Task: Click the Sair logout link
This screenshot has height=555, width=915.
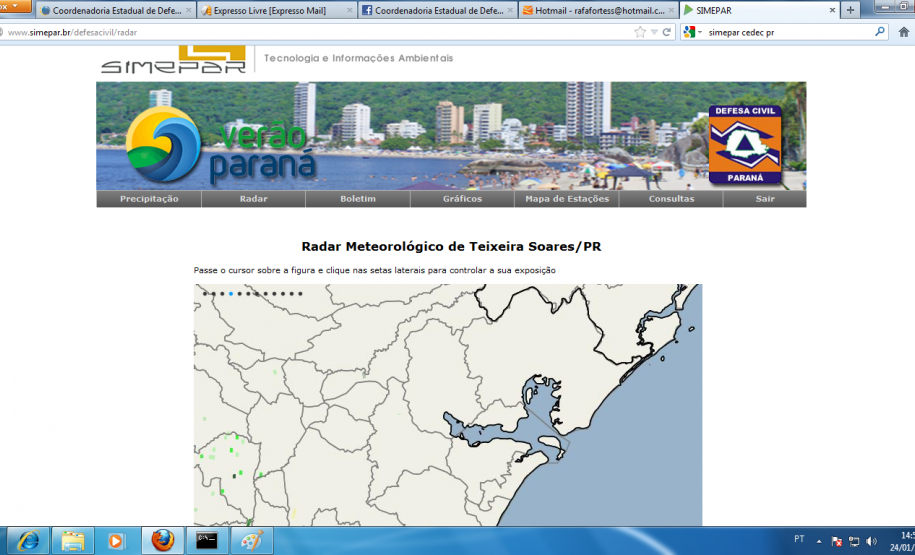Action: 764,199
